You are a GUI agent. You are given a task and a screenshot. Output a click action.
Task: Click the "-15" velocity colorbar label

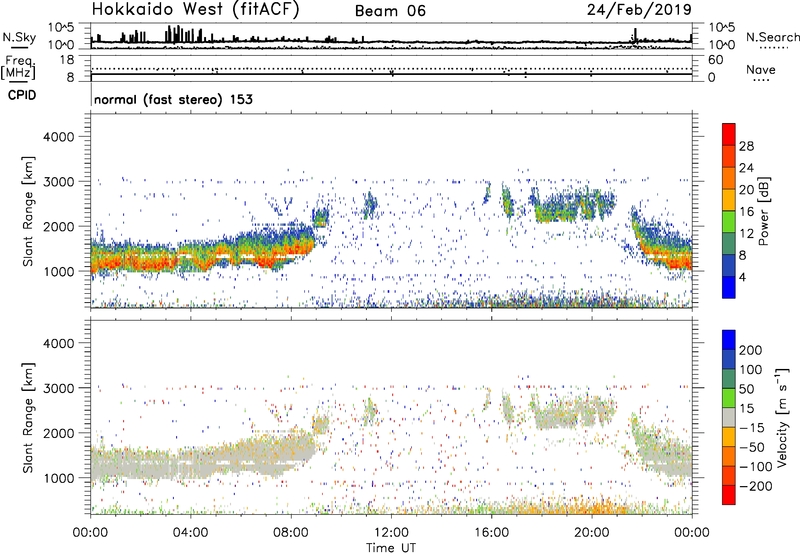point(752,427)
